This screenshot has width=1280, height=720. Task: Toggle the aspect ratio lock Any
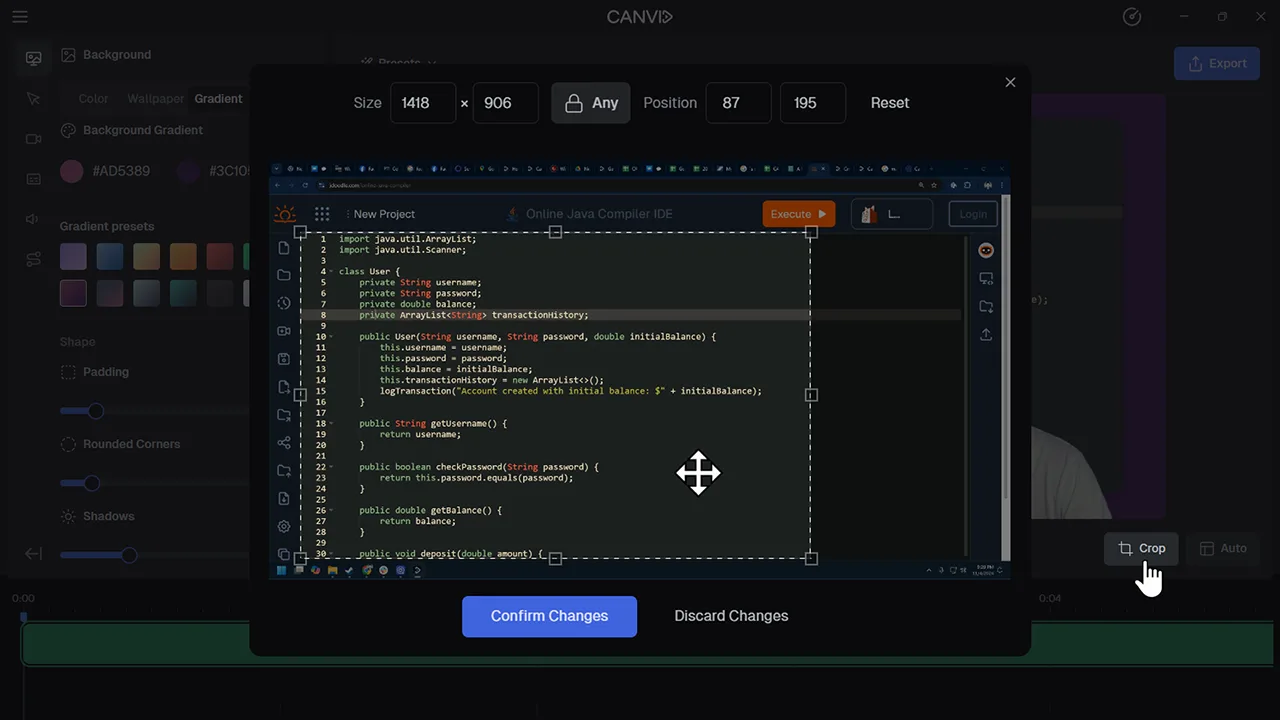[x=591, y=103]
